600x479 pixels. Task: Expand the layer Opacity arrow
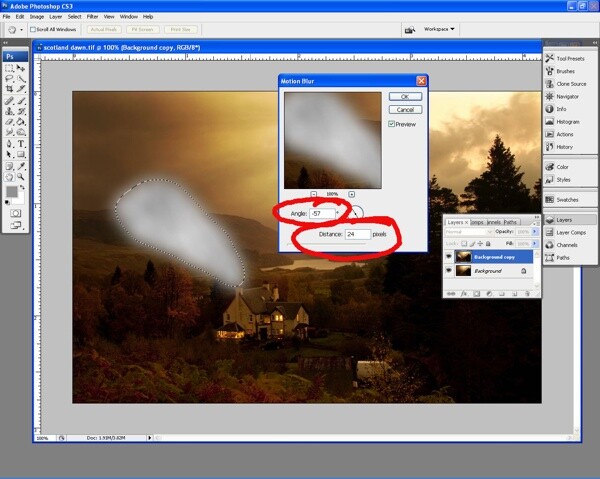tap(535, 231)
